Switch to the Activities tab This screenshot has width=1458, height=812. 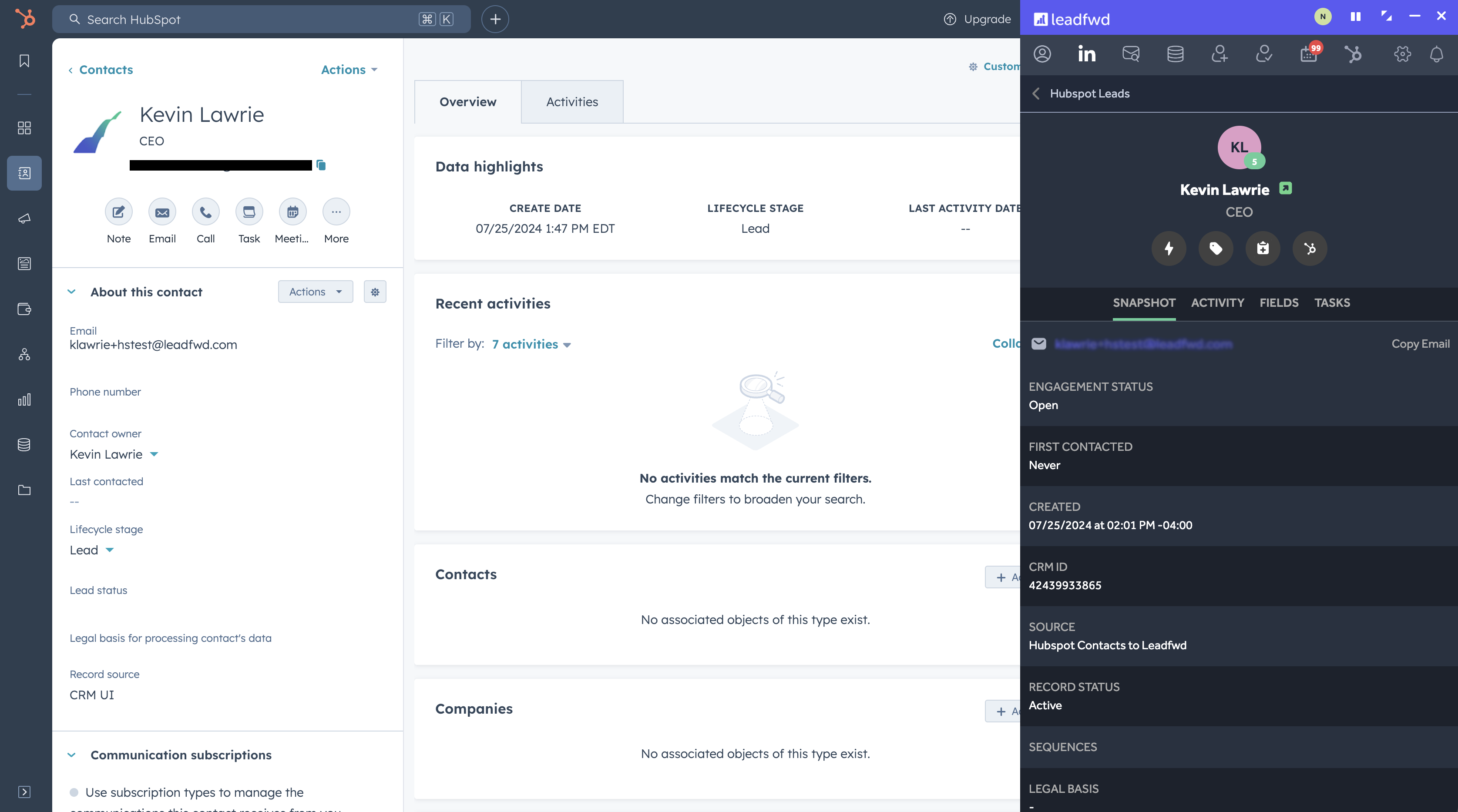[571, 102]
